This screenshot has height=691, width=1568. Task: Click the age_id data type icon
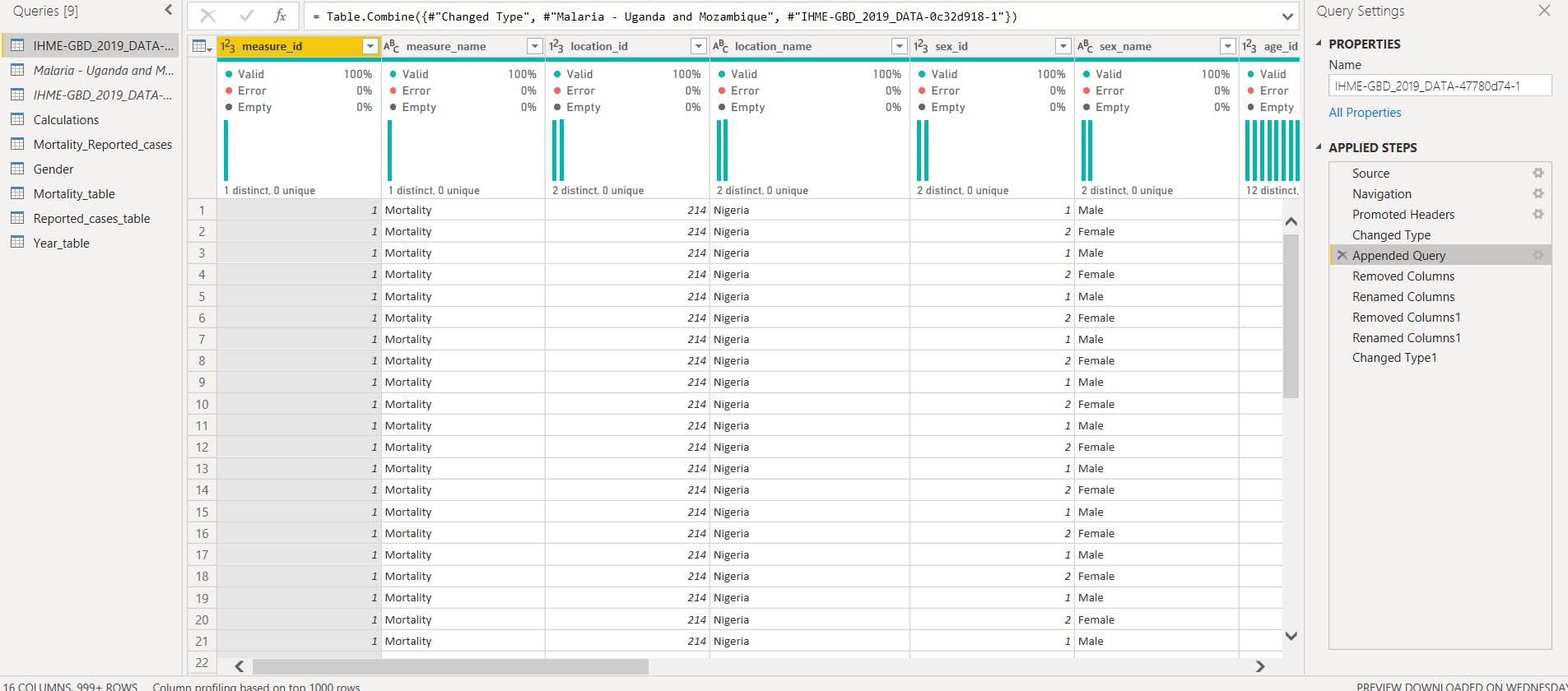(x=1249, y=46)
